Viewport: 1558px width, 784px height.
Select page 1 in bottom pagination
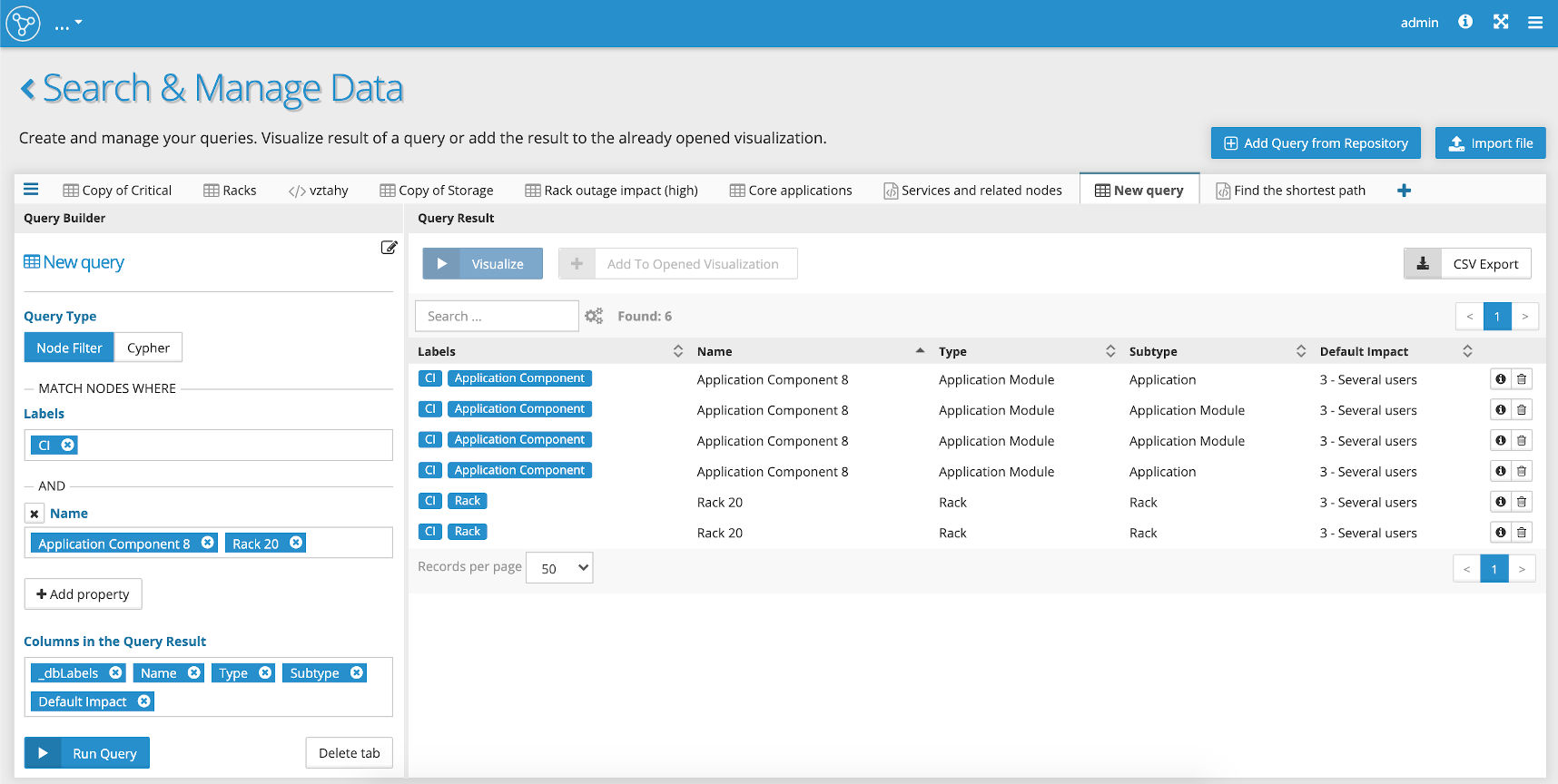[x=1494, y=569]
